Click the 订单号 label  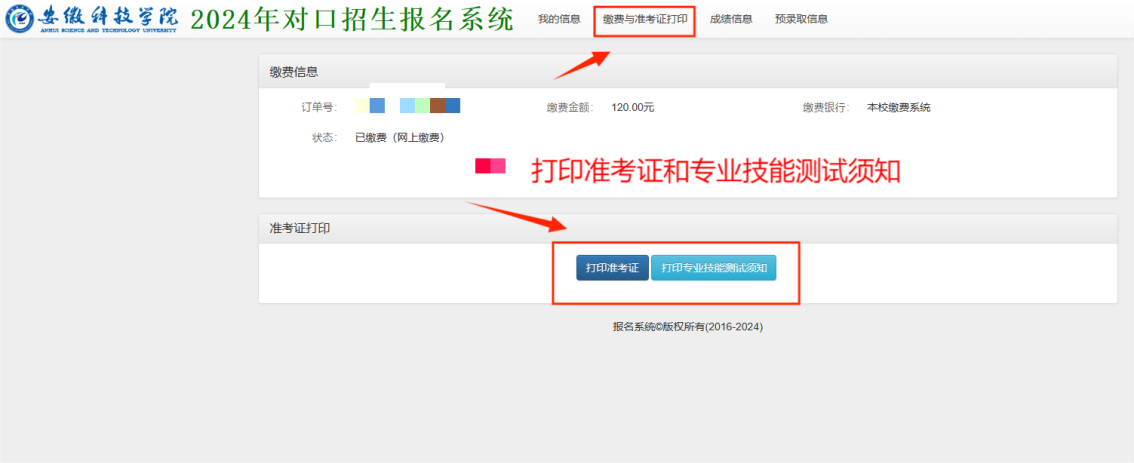click(318, 107)
